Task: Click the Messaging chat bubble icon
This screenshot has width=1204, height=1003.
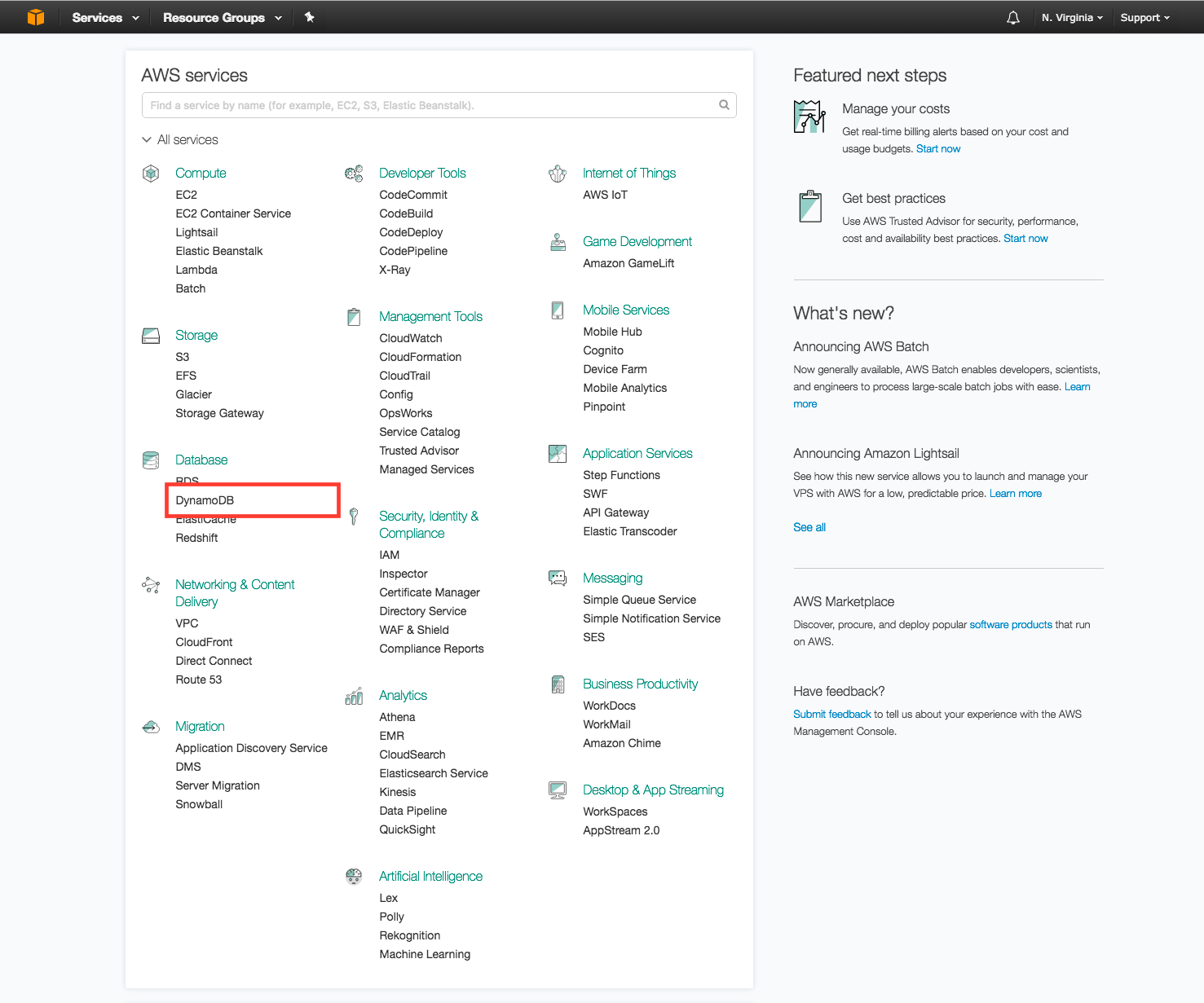Action: point(558,578)
